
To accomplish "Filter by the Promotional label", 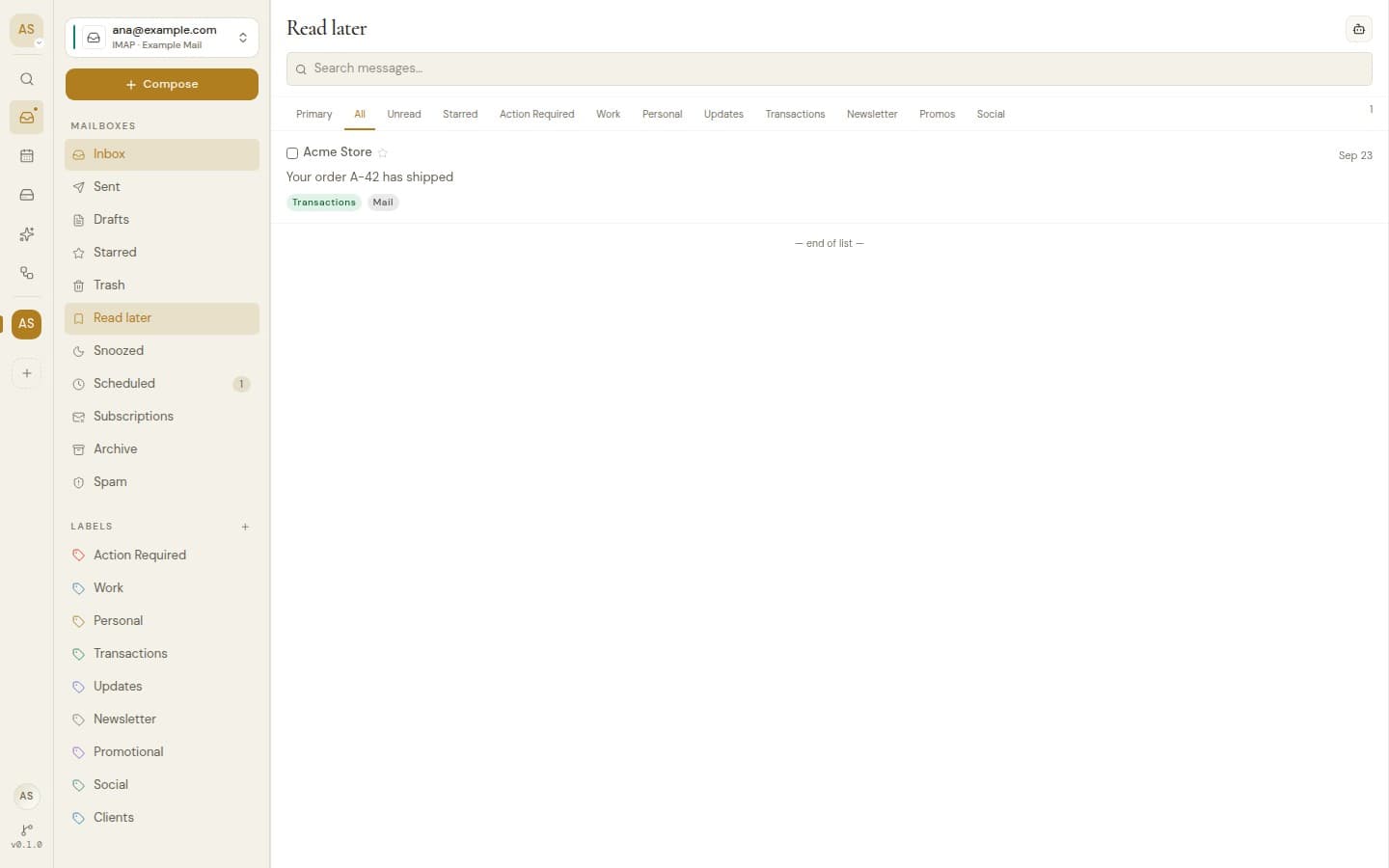I will [x=162, y=752].
